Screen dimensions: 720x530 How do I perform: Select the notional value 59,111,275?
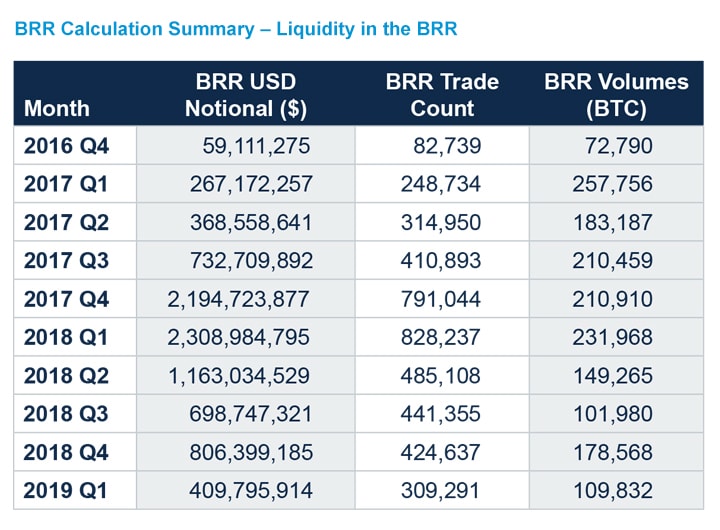(256, 146)
